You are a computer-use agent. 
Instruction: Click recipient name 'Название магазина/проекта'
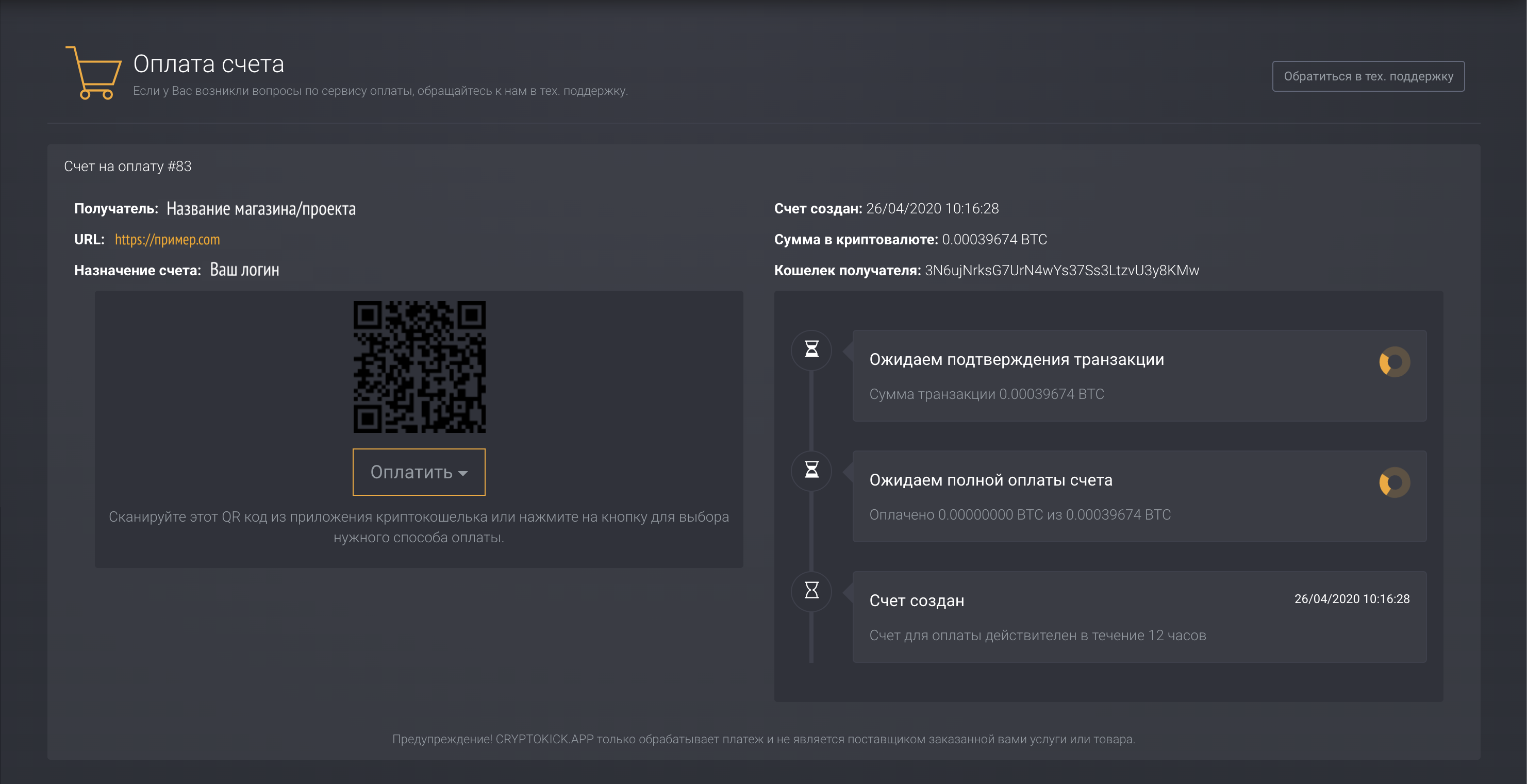coord(261,209)
